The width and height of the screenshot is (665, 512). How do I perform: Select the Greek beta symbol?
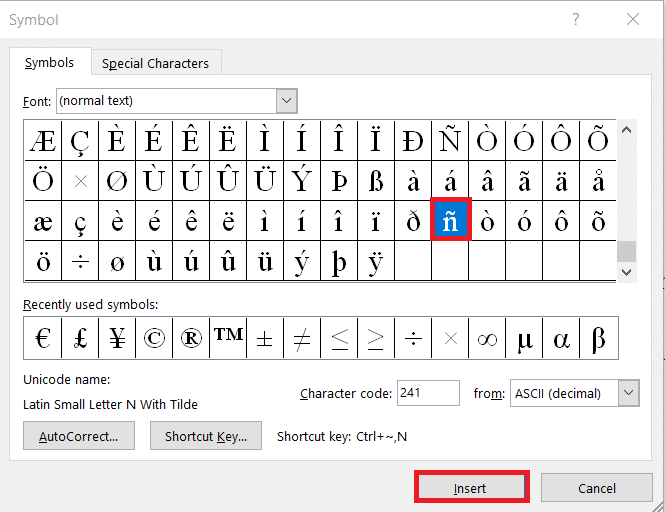point(598,339)
